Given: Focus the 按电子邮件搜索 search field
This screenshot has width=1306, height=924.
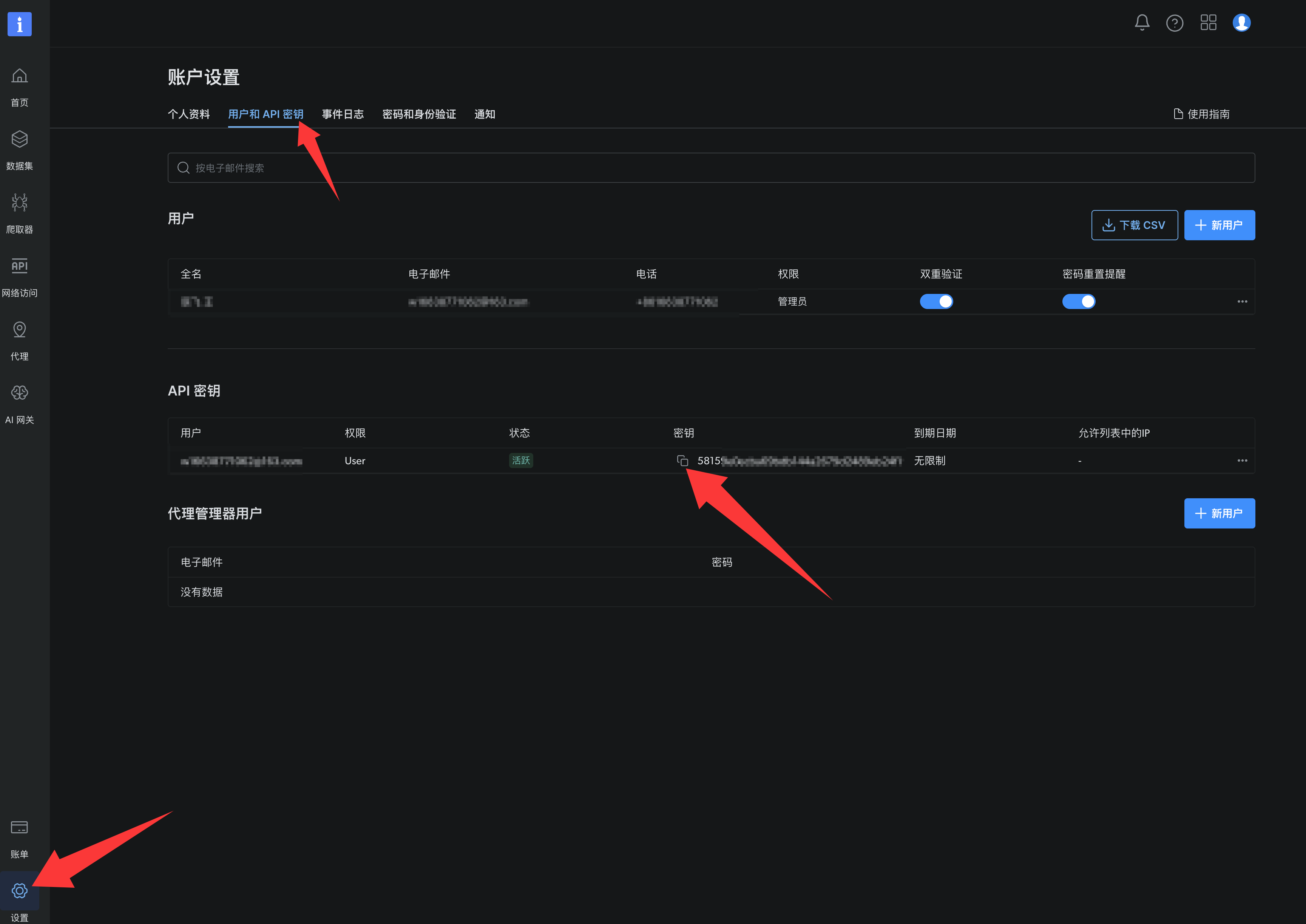Looking at the screenshot, I should pyautogui.click(x=711, y=168).
